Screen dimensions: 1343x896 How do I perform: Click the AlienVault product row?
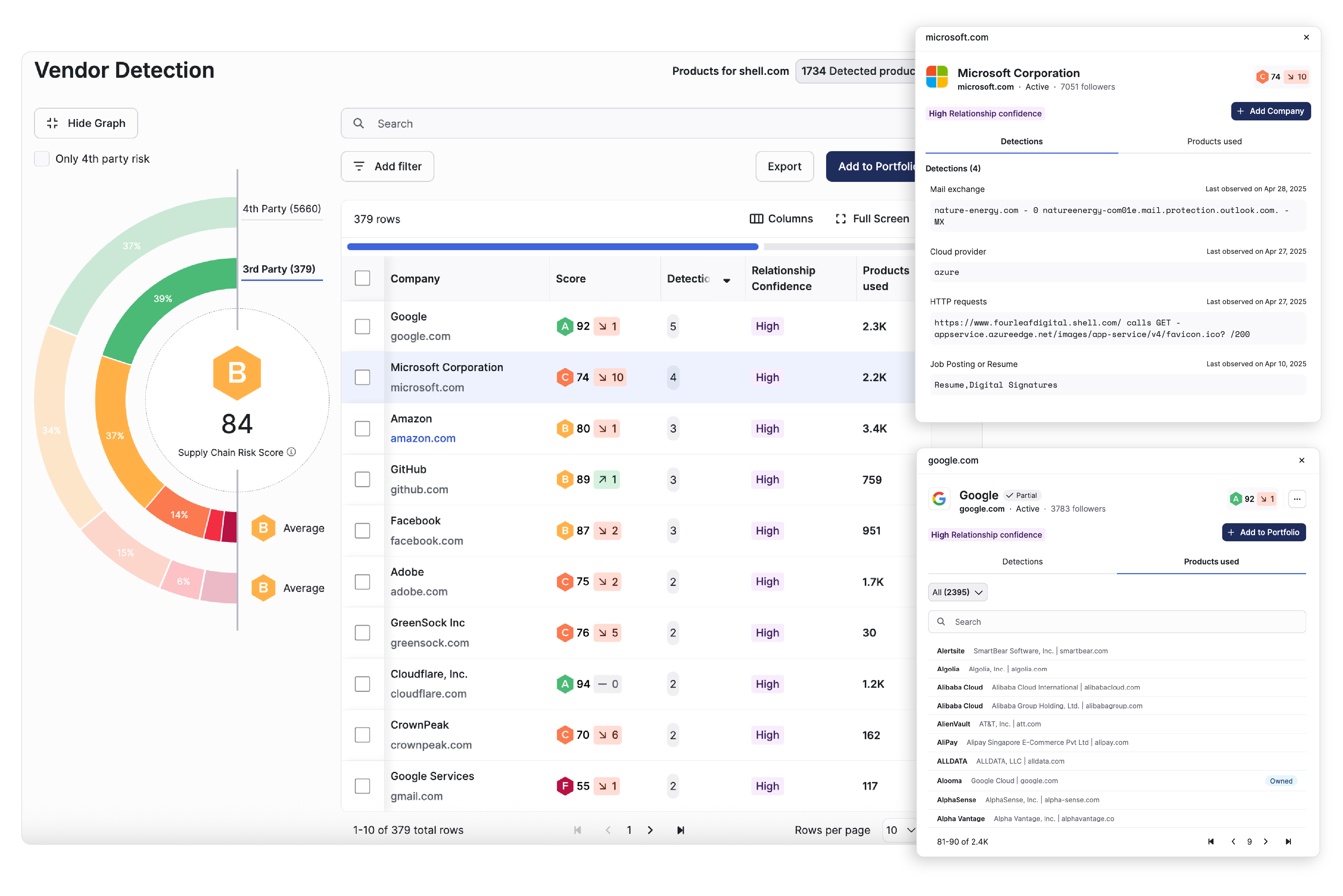[x=1117, y=724]
